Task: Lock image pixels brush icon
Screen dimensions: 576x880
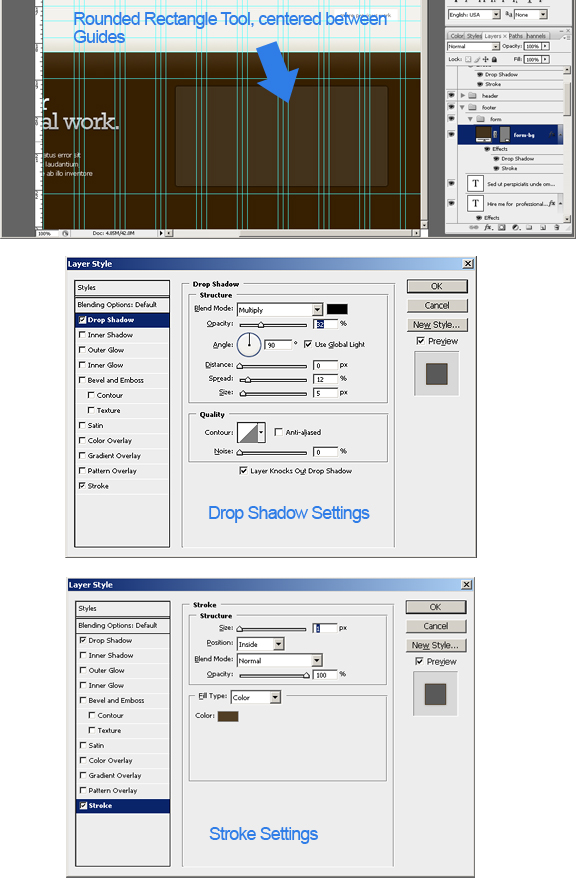Action: [x=477, y=59]
